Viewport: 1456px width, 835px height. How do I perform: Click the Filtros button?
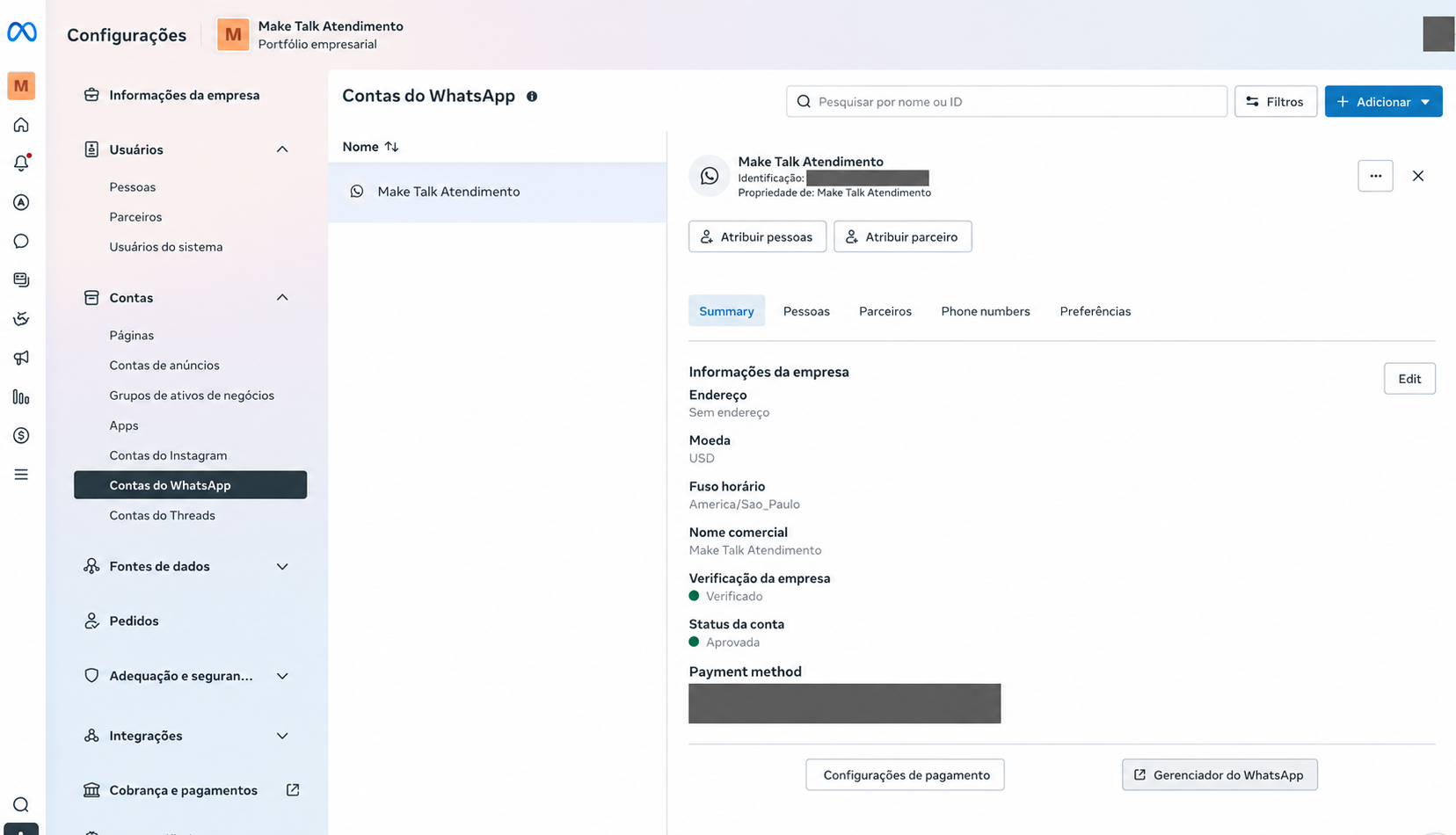tap(1276, 102)
